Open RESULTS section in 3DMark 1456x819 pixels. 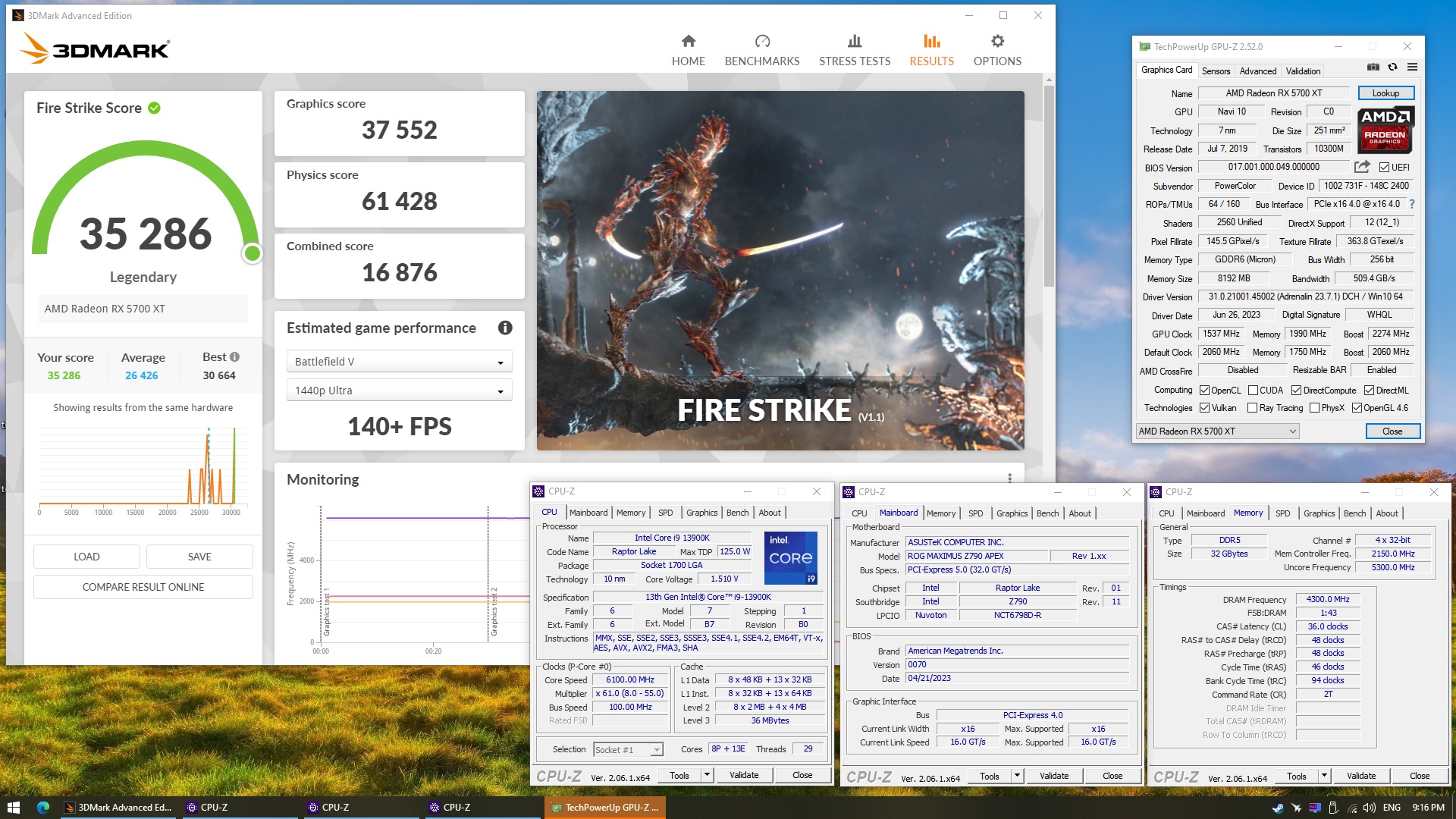tap(932, 51)
